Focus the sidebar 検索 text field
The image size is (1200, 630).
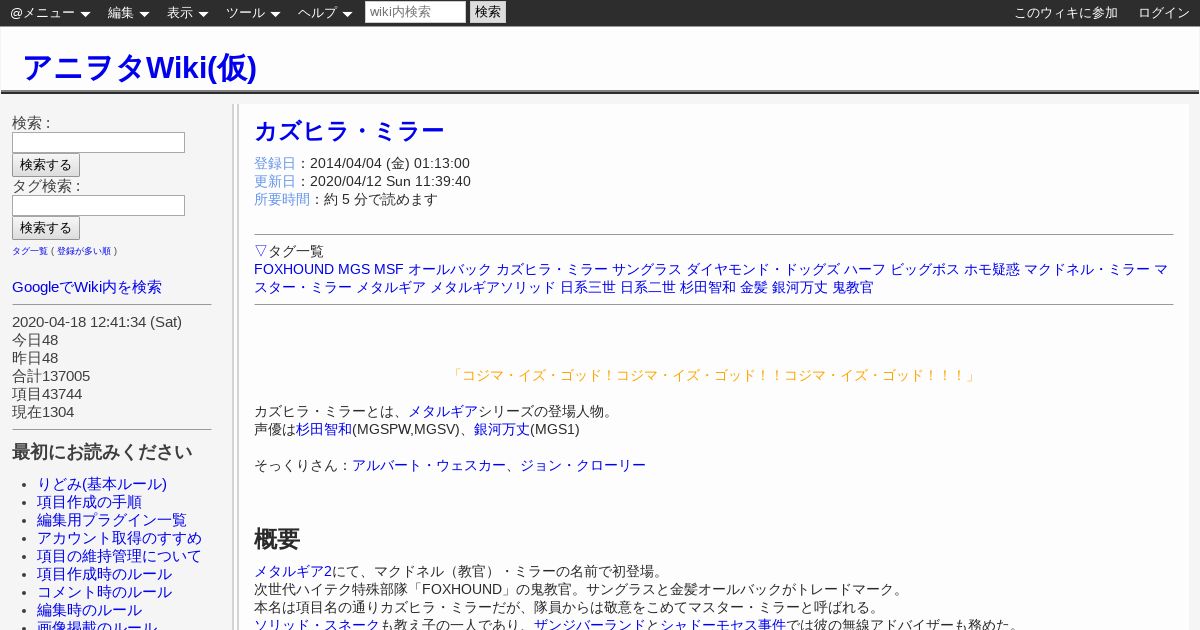click(98, 142)
